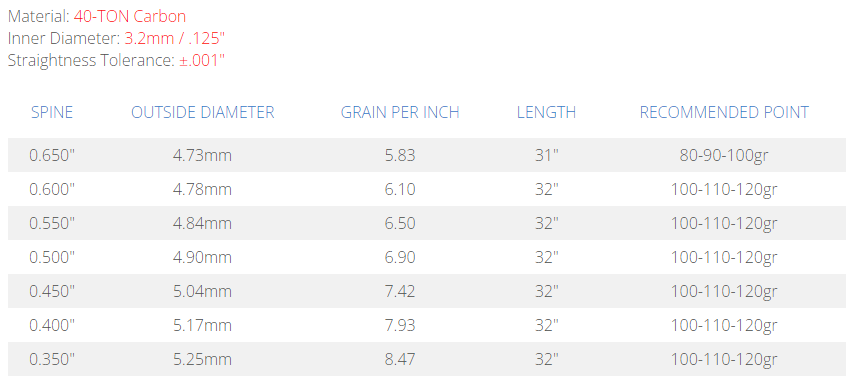856x387 pixels.
Task: Click the 3.2mm / .125" inner diameter value
Action: pyautogui.click(x=175, y=38)
